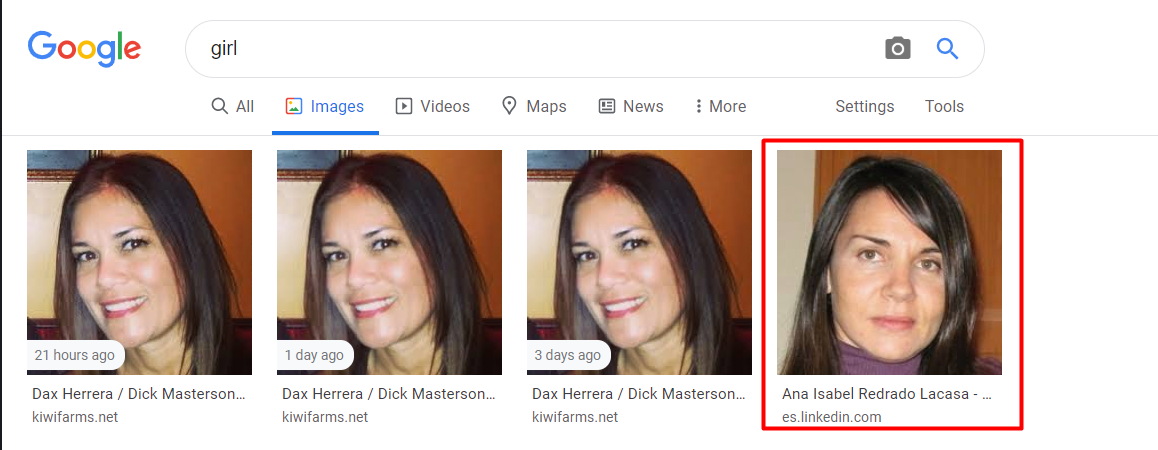Click the first kiwifarms.net source link
Screen dimensions: 1158x450
[x=75, y=417]
